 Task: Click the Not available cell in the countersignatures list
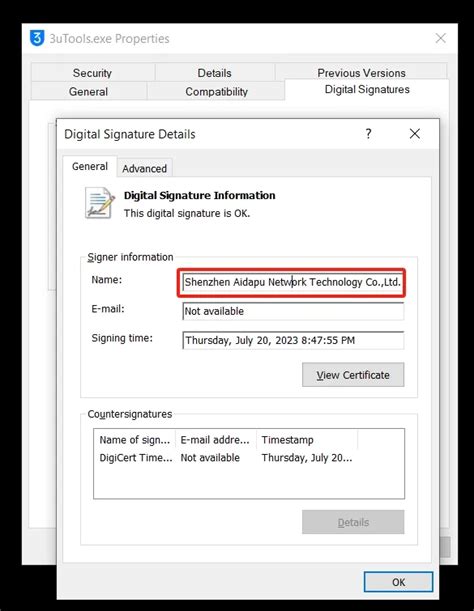pos(210,458)
